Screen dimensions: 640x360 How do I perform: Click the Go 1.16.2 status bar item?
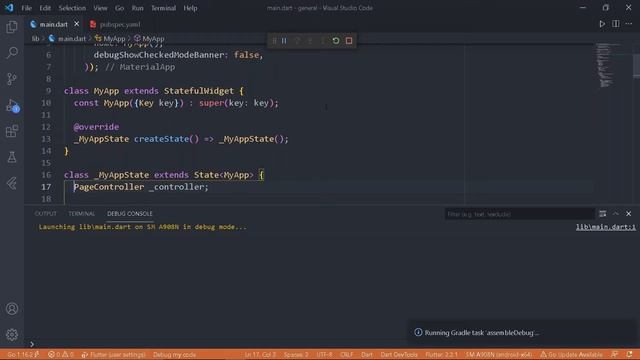point(23,355)
